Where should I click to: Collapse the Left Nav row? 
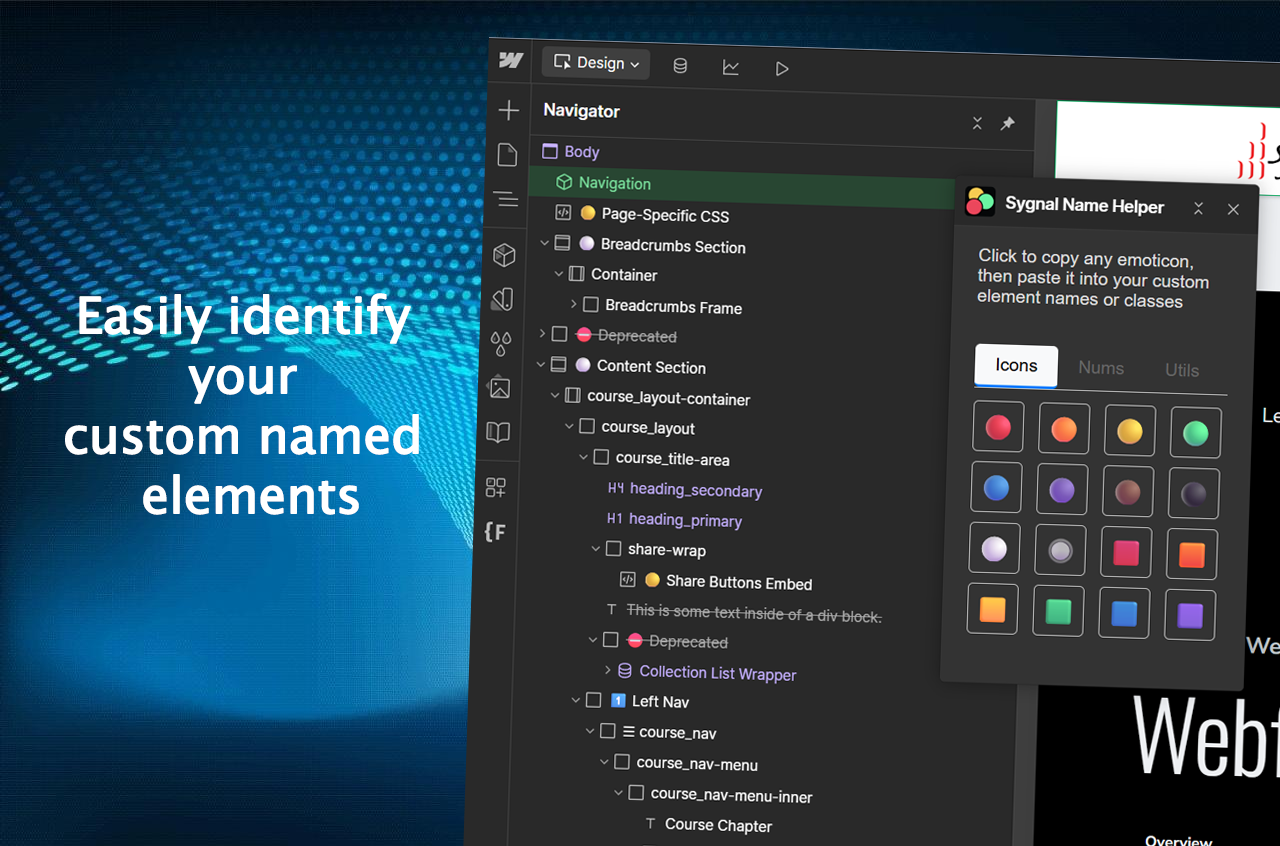(x=575, y=700)
